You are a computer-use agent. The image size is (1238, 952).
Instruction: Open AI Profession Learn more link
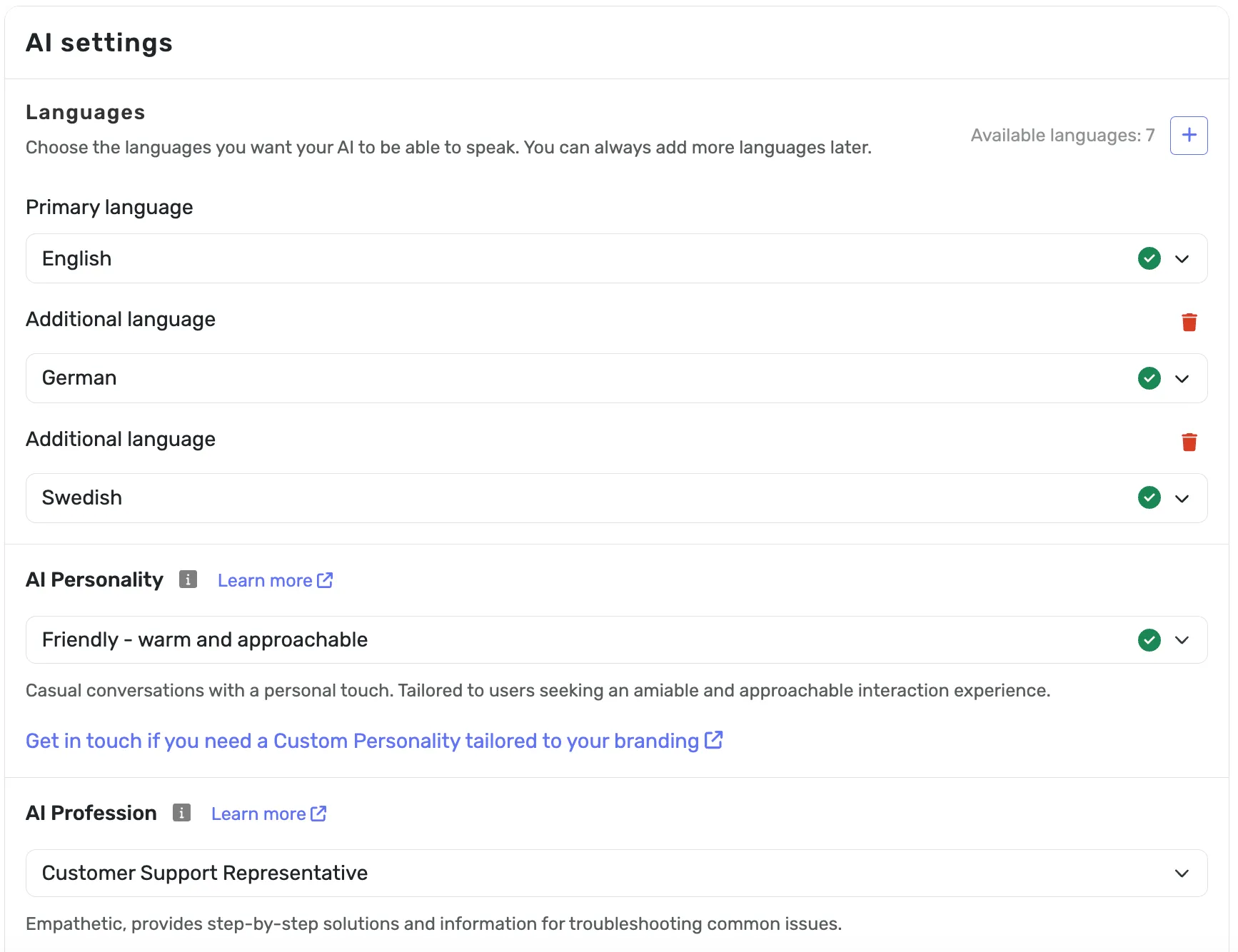[x=268, y=814]
